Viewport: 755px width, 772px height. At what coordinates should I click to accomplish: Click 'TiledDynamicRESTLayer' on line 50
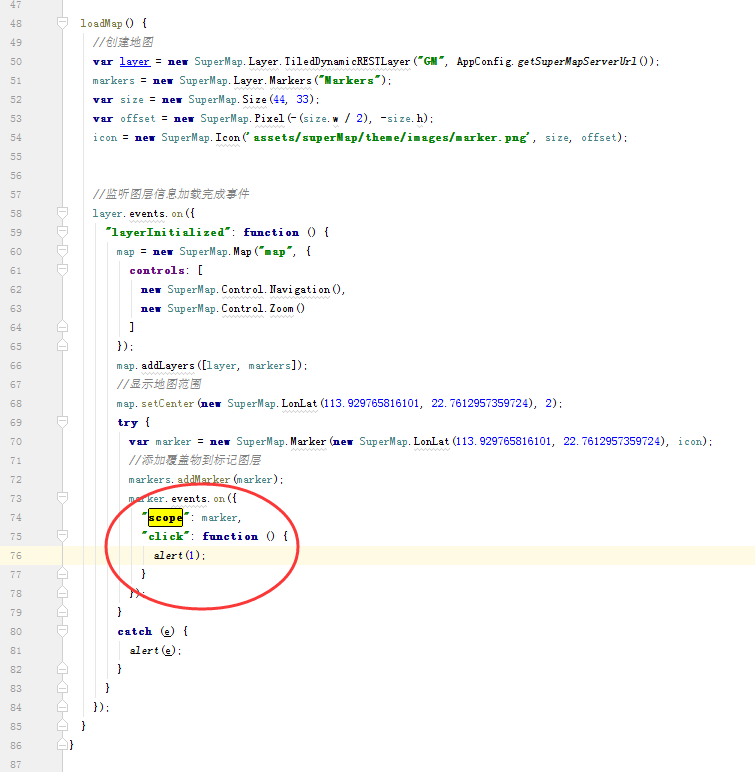[x=347, y=62]
